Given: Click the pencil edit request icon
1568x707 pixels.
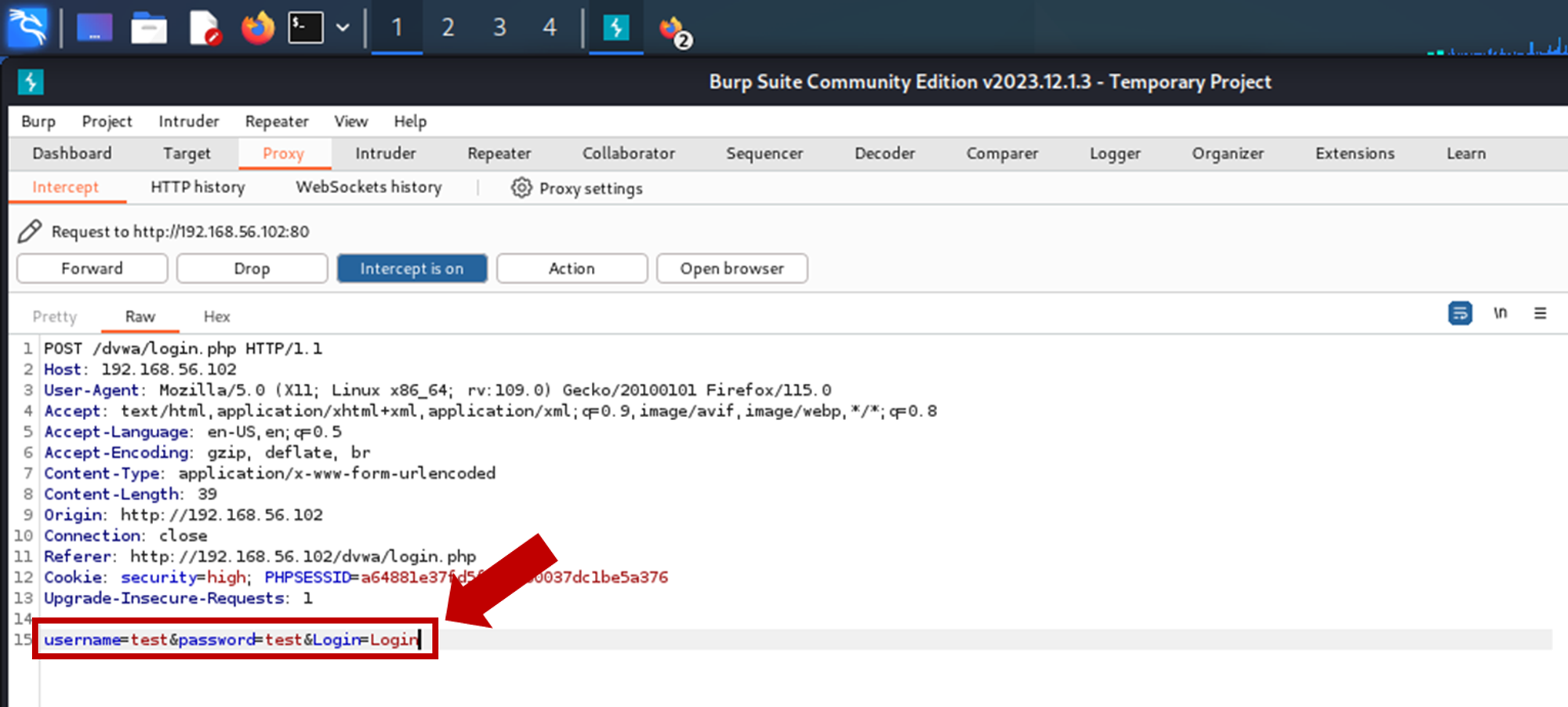Looking at the screenshot, I should [29, 231].
